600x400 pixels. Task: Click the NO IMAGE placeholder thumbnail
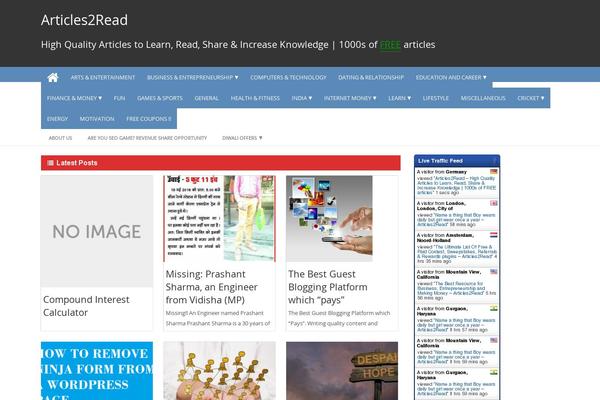(x=97, y=231)
